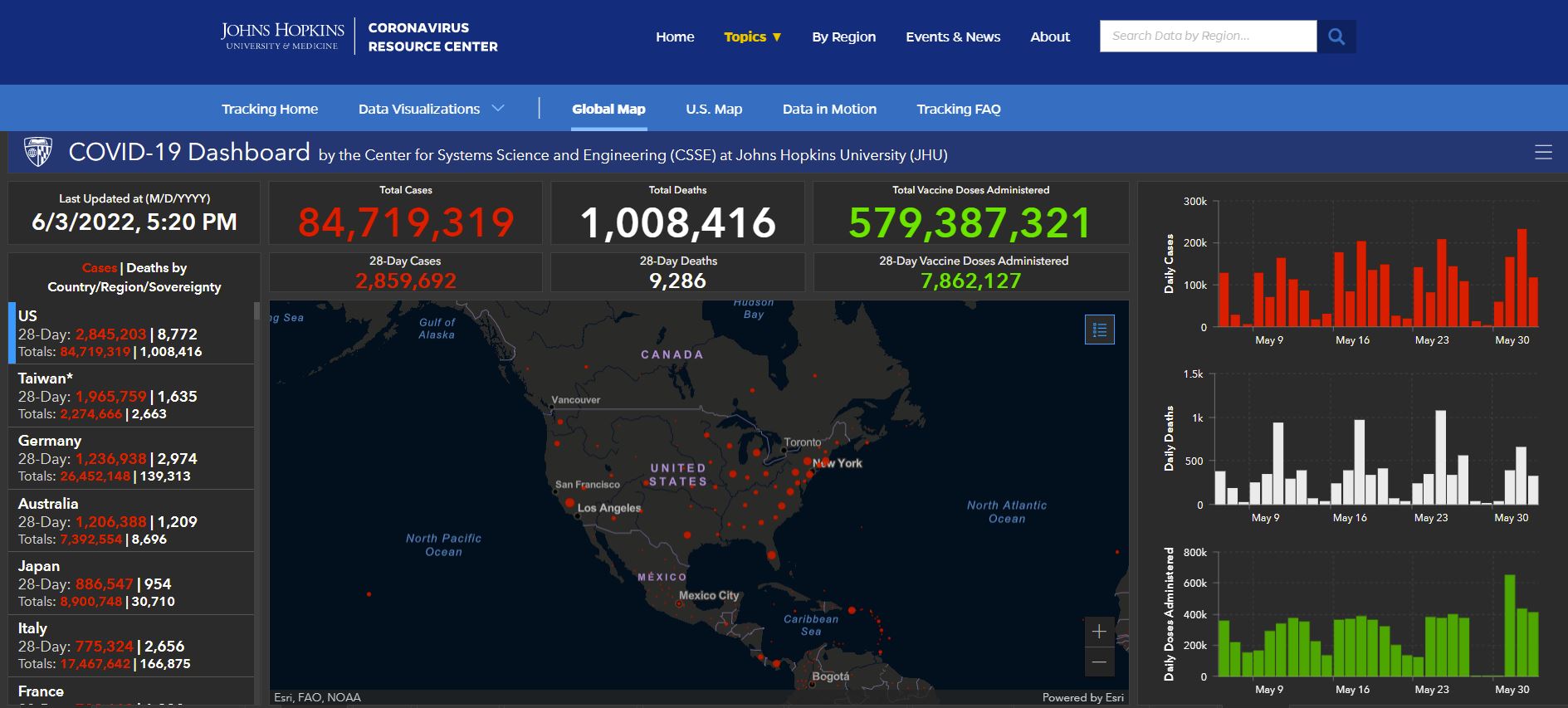Open the By Region page

pos(843,37)
